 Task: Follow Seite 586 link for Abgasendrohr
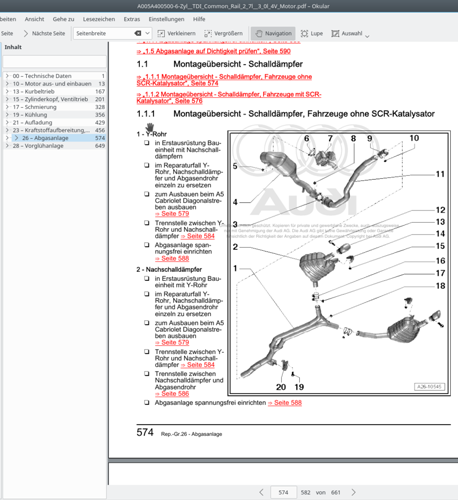[x=172, y=394]
